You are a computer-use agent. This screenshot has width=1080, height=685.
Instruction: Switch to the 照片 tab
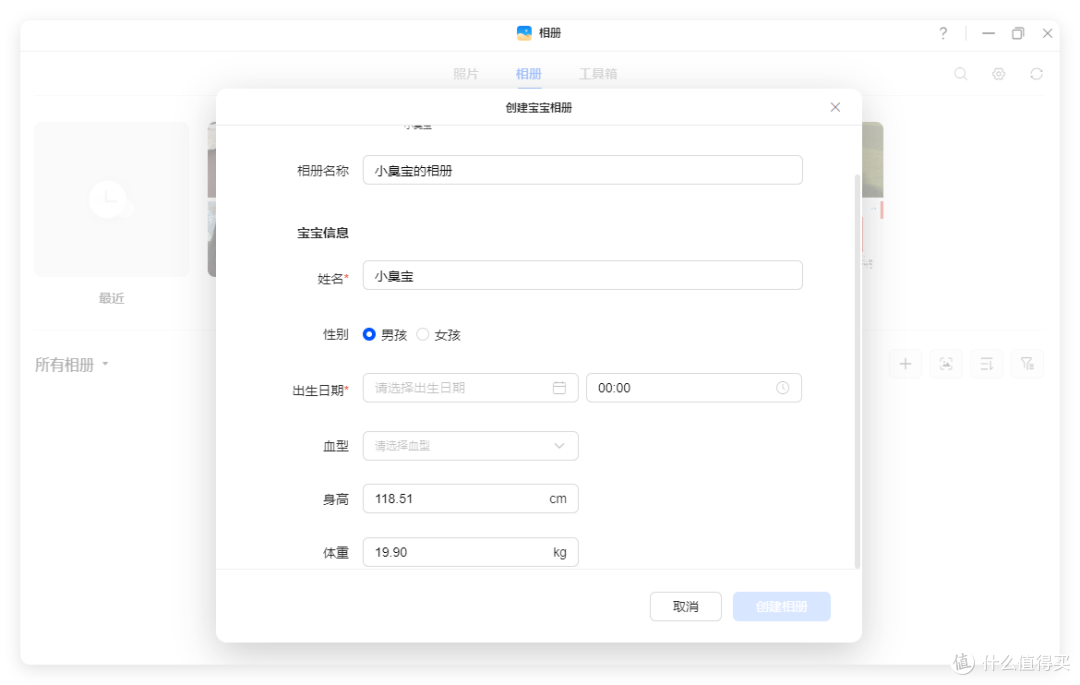point(466,74)
